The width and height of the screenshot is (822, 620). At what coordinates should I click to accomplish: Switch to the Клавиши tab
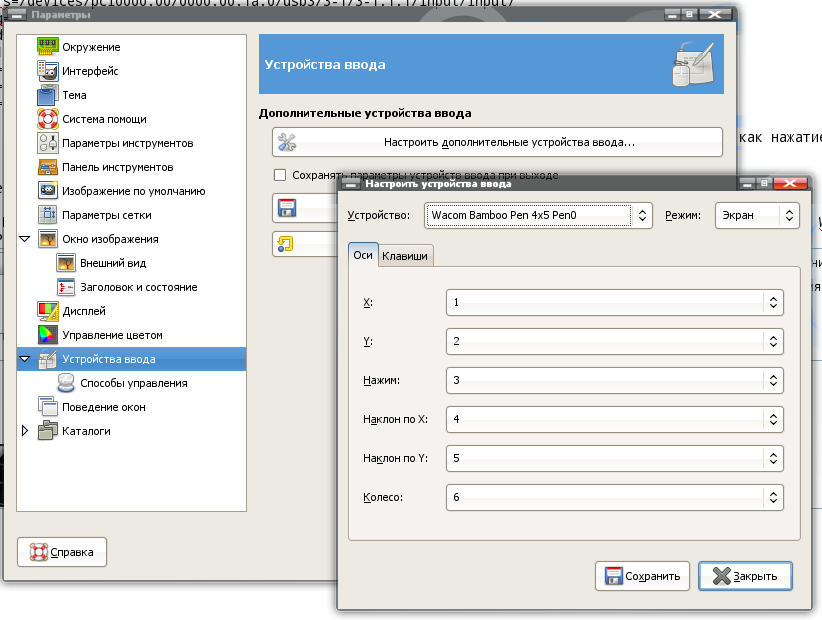point(405,256)
